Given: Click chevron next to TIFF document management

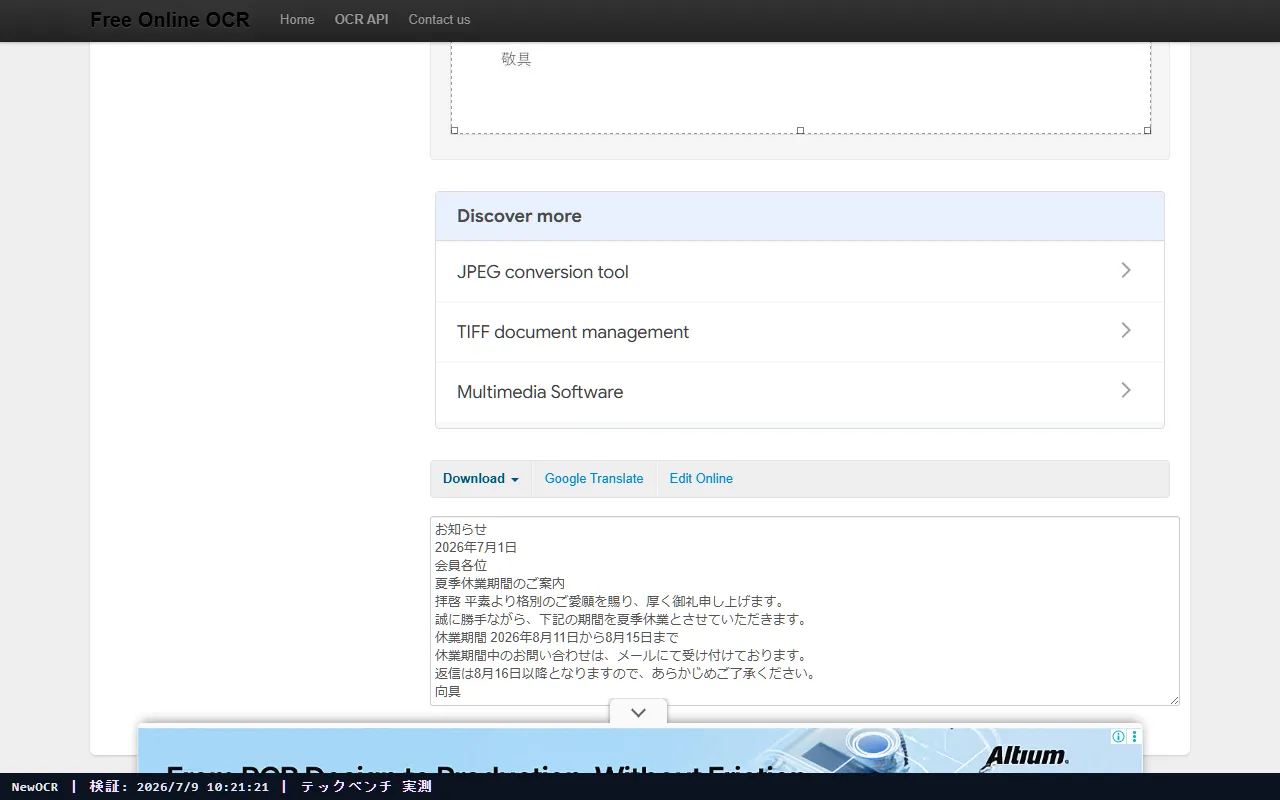Looking at the screenshot, I should pos(1126,330).
